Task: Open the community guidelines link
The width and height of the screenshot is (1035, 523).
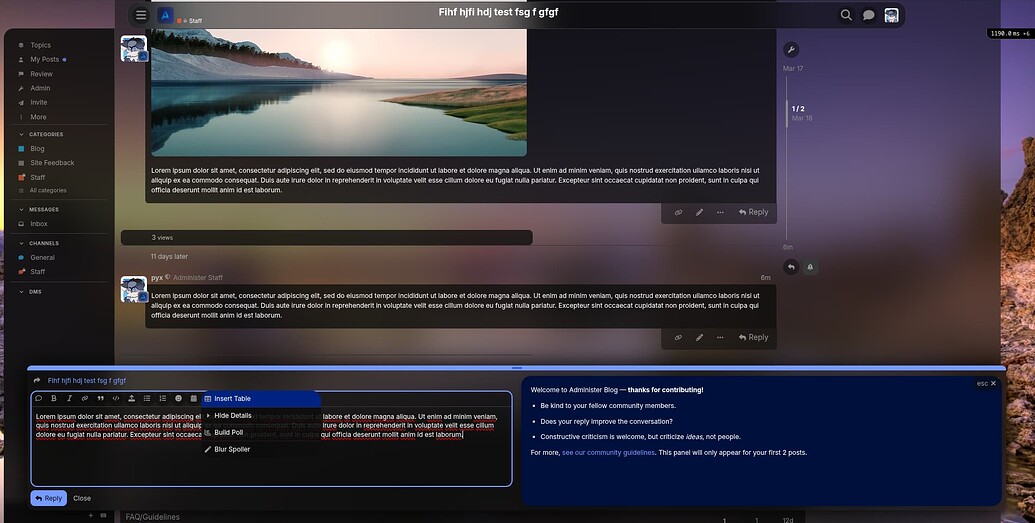Action: [607, 453]
